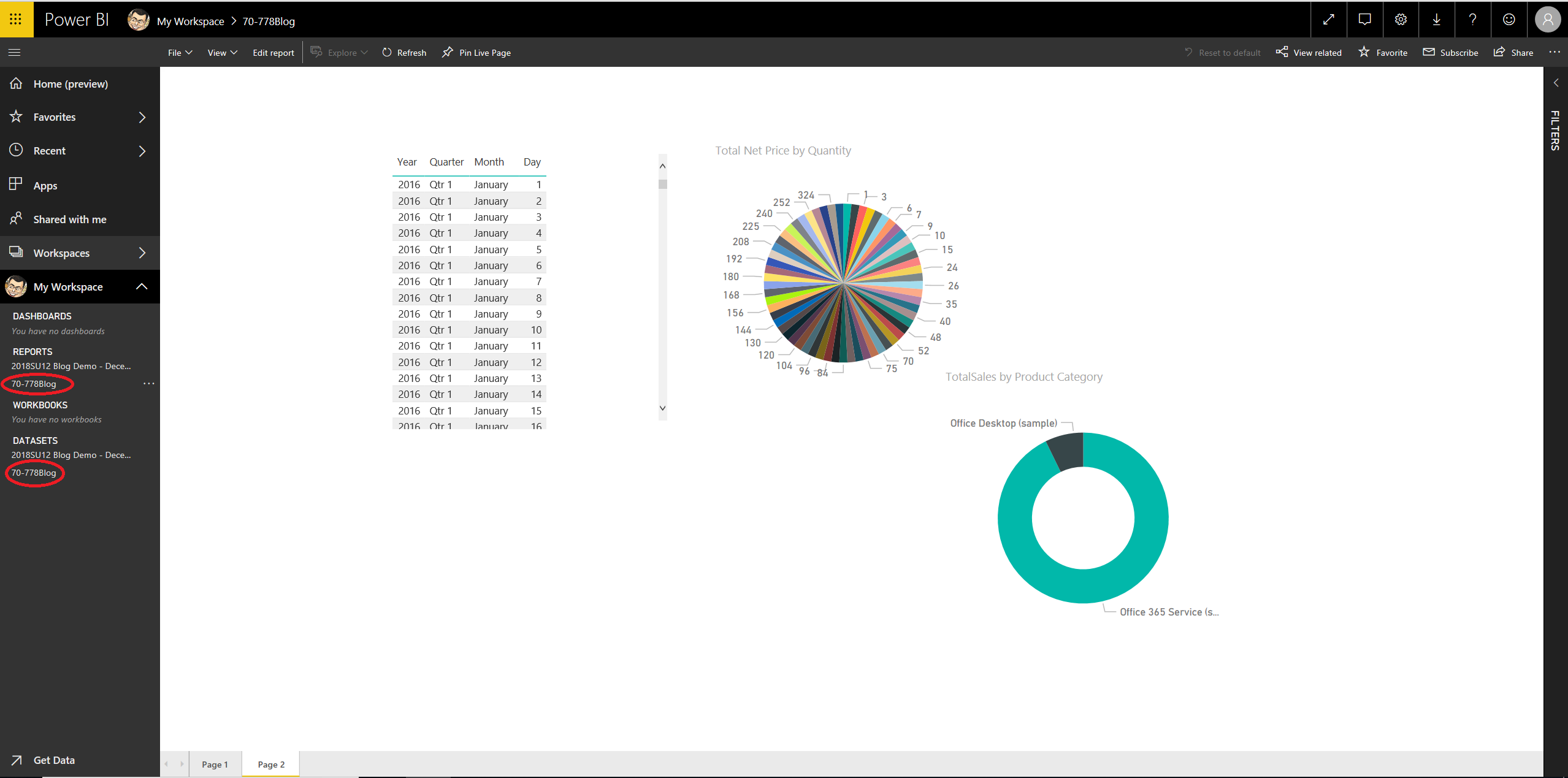Expand the Filters pane arrow

click(x=1556, y=83)
